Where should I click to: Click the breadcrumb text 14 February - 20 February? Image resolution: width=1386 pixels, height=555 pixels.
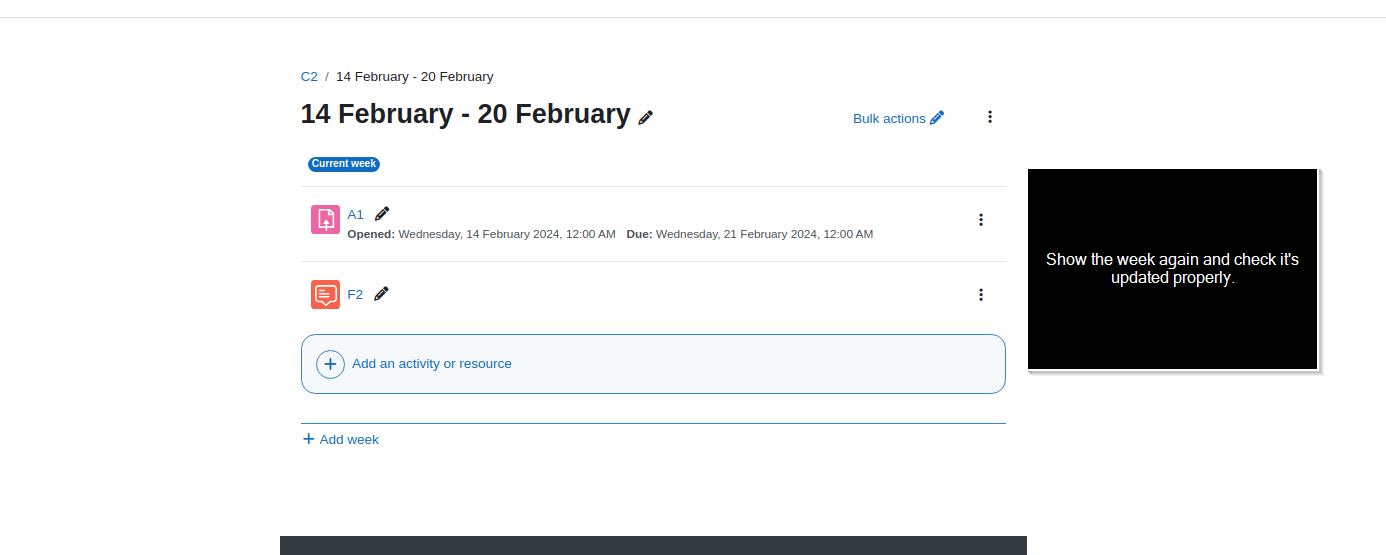pyautogui.click(x=415, y=76)
